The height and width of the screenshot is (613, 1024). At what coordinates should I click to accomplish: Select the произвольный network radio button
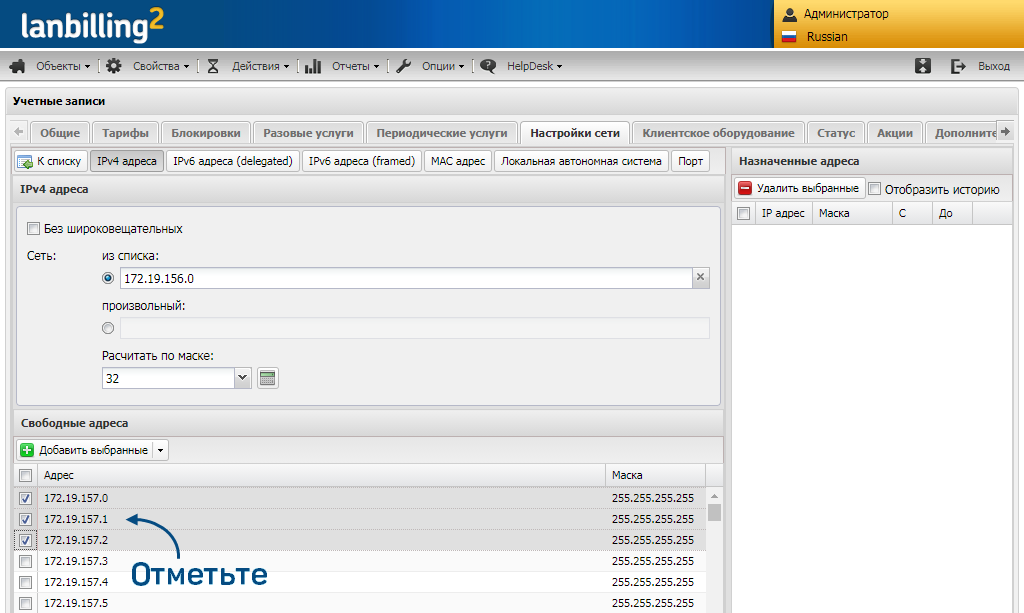pyautogui.click(x=108, y=328)
